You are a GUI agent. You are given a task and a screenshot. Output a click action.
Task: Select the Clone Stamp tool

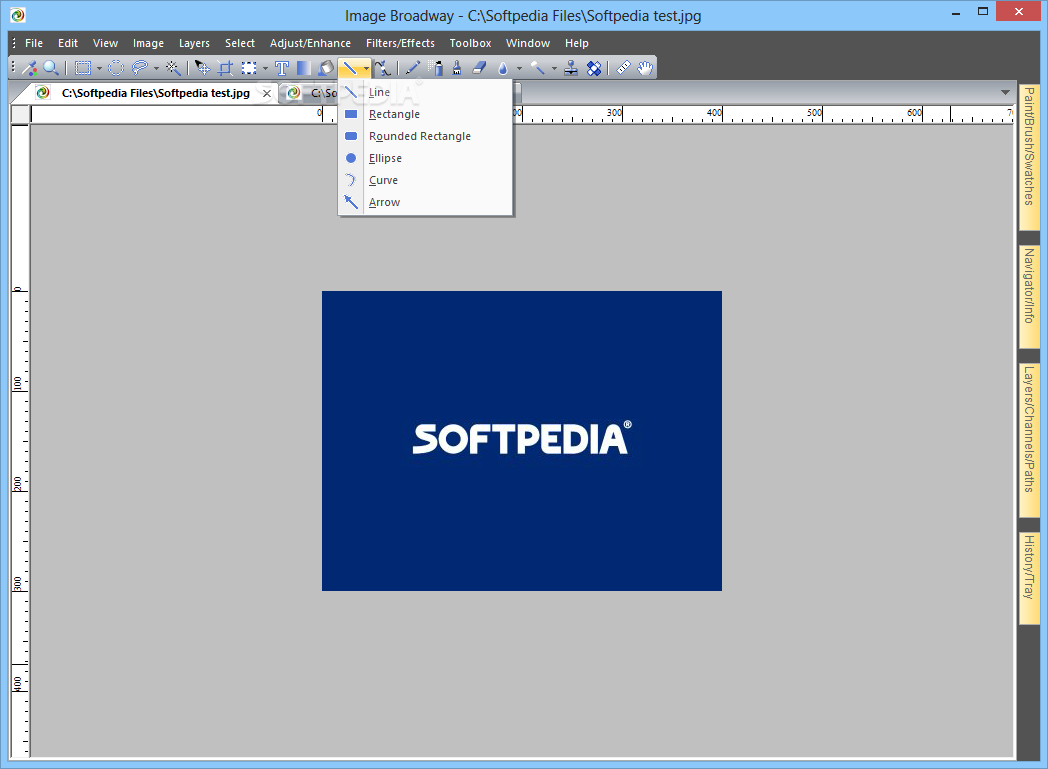tap(571, 67)
